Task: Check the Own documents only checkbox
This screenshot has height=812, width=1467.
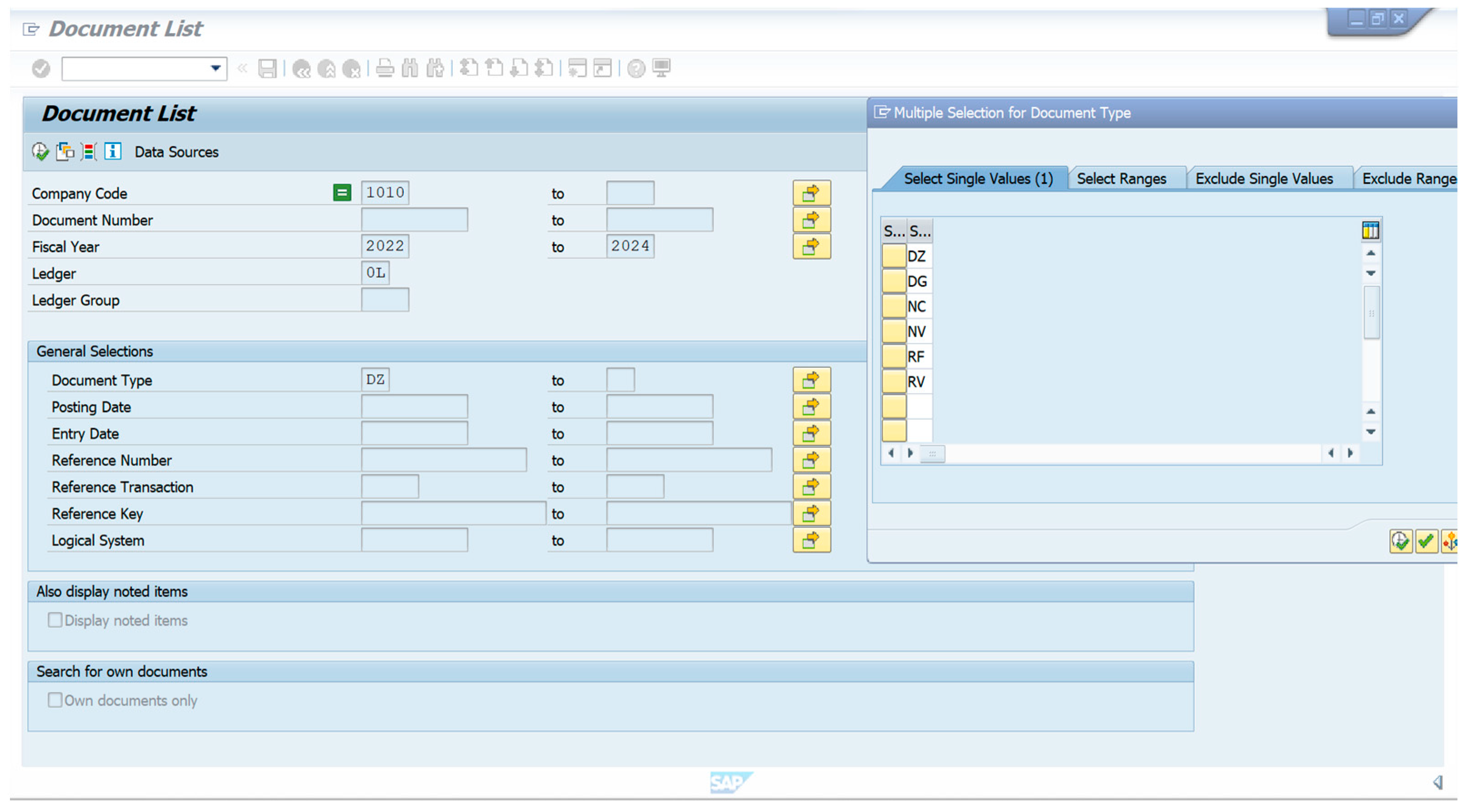Action: click(x=55, y=700)
